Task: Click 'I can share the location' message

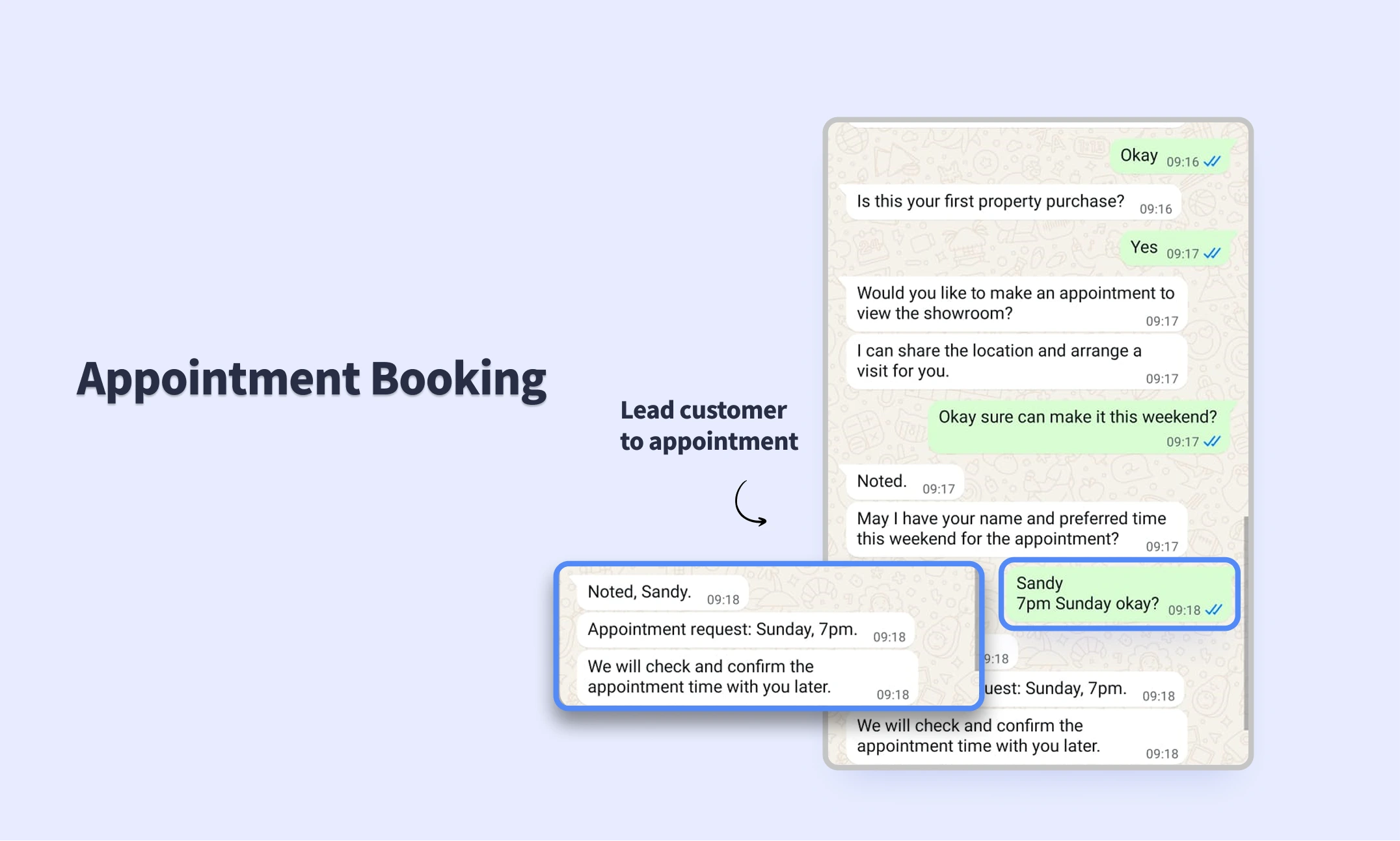Action: click(x=1016, y=361)
